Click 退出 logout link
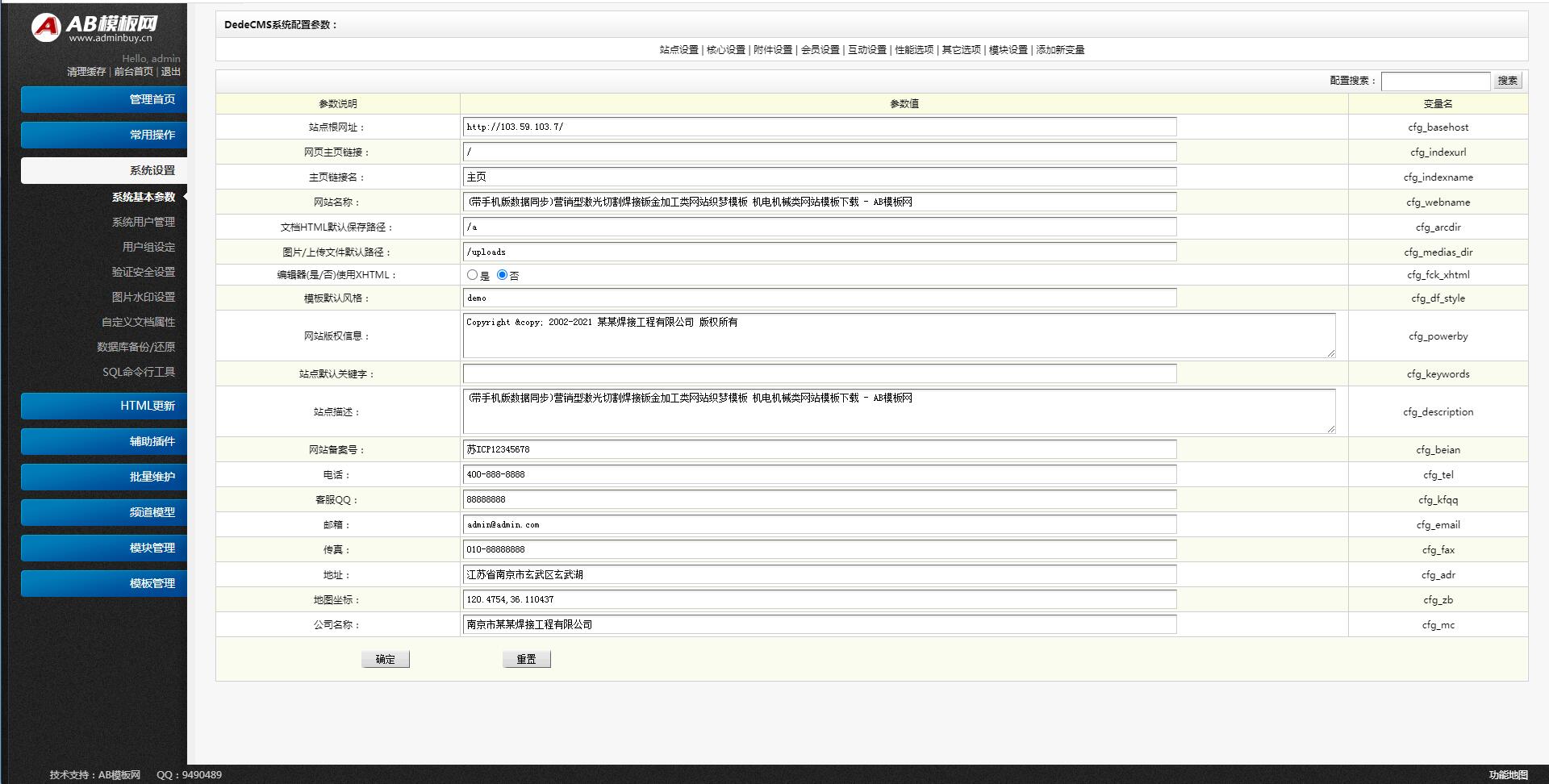 [170, 72]
